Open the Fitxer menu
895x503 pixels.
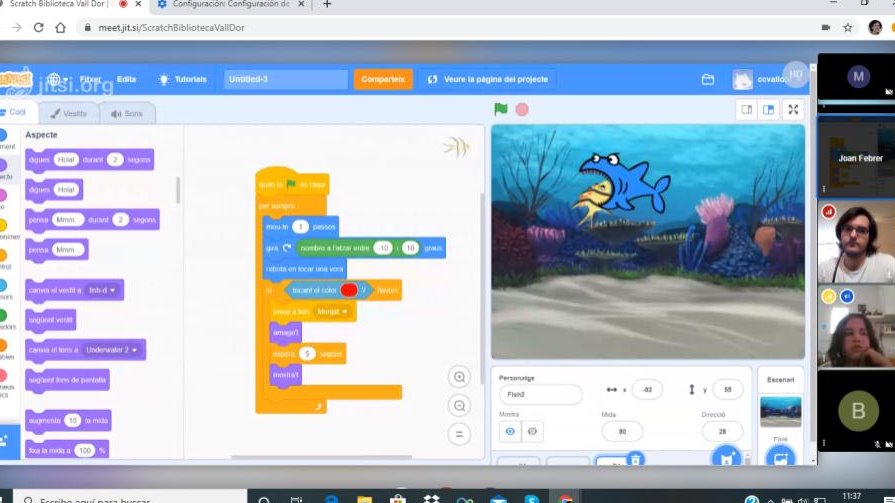point(90,79)
